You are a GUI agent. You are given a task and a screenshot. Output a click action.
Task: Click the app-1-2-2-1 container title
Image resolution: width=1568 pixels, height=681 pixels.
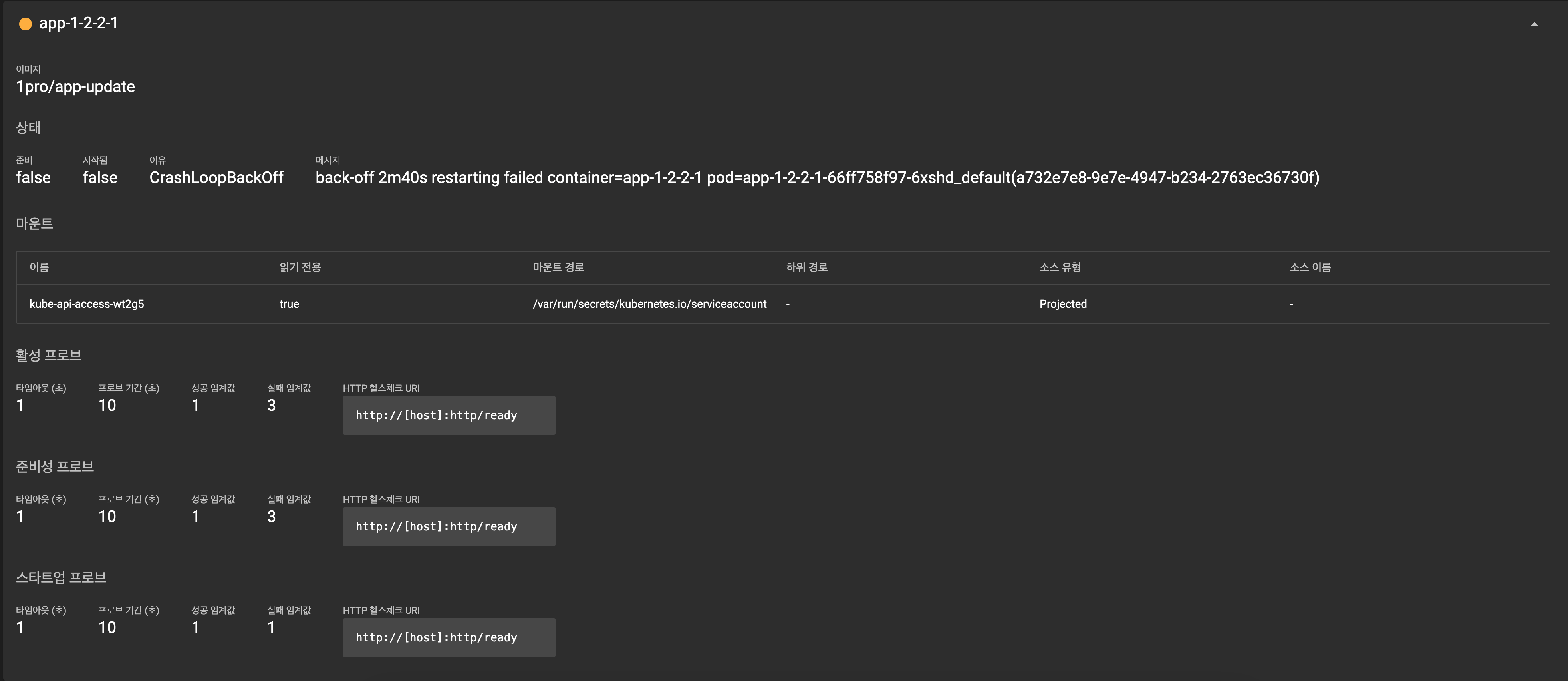pyautogui.click(x=79, y=23)
